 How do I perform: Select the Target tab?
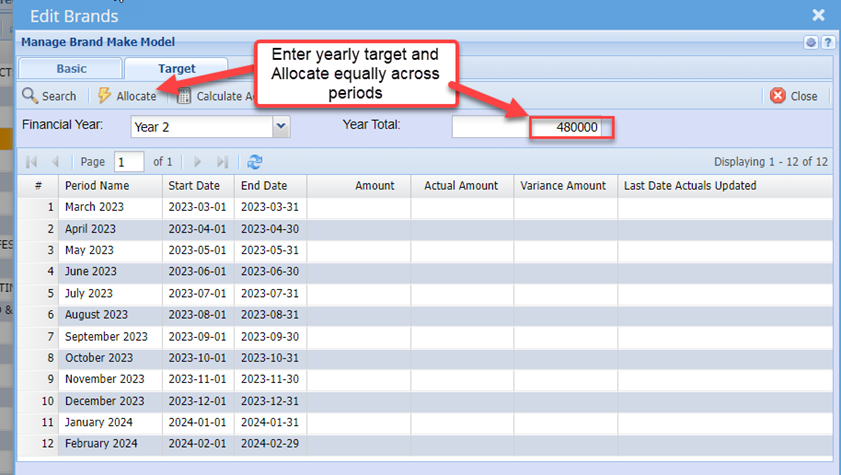(176, 69)
